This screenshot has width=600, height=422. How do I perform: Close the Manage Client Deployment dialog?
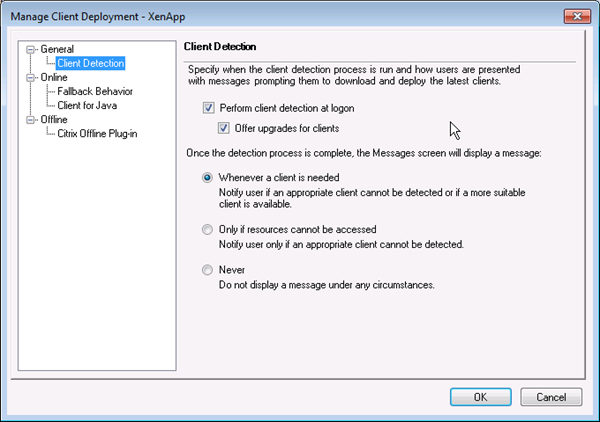[577, 16]
